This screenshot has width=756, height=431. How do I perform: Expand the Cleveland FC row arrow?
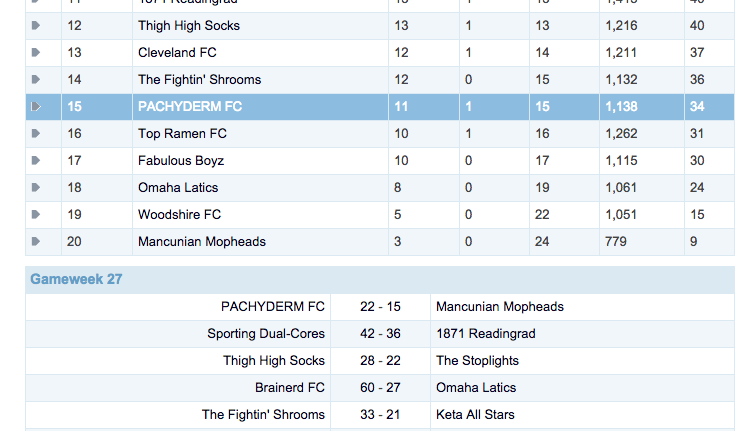(x=36, y=53)
